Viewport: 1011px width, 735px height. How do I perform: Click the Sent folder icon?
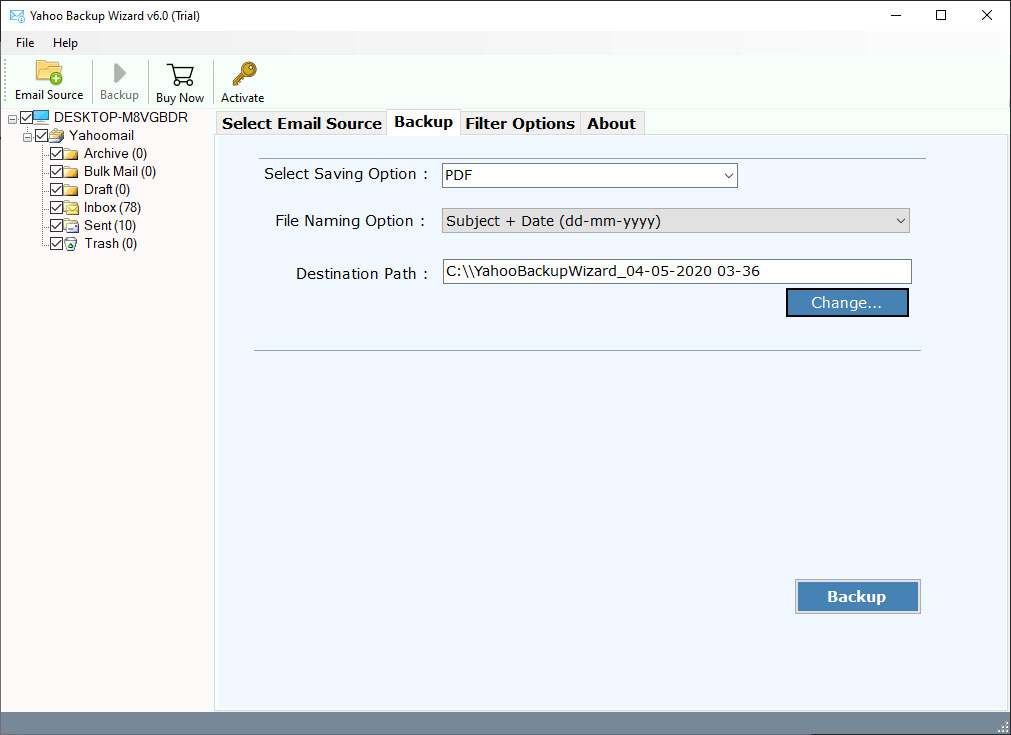coord(71,226)
